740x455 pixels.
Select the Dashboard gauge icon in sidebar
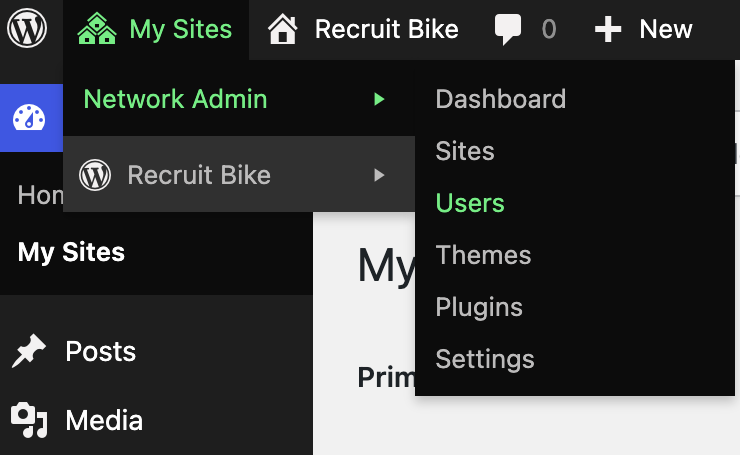click(x=29, y=118)
